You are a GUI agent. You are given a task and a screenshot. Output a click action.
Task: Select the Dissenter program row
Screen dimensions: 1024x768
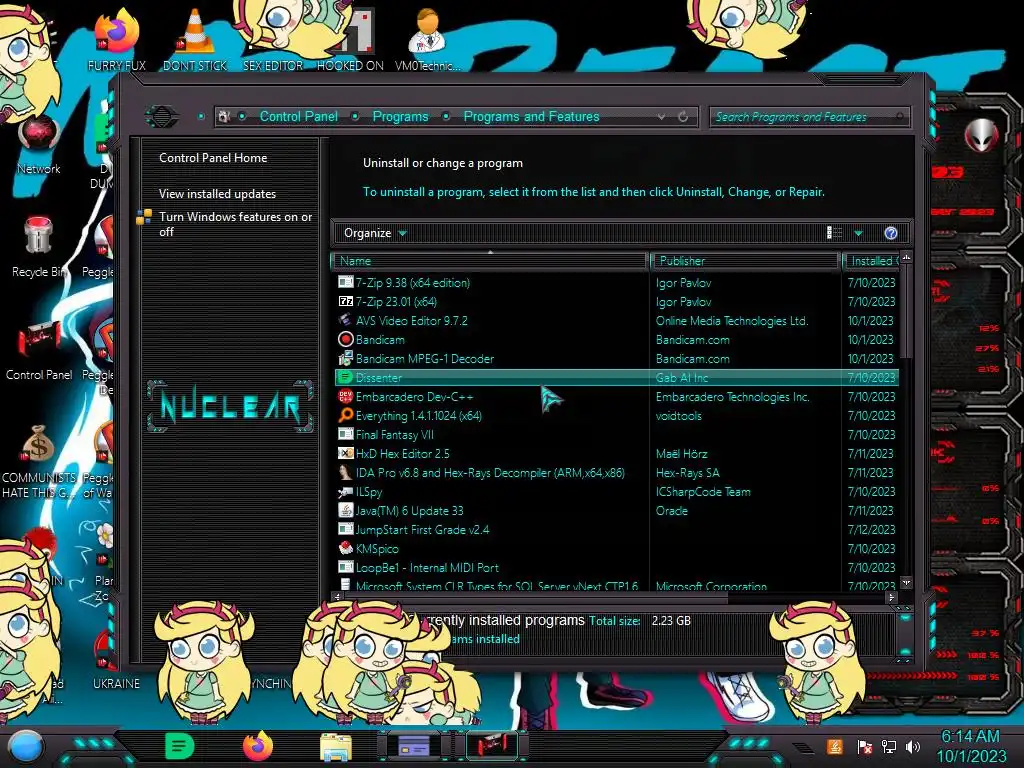617,377
